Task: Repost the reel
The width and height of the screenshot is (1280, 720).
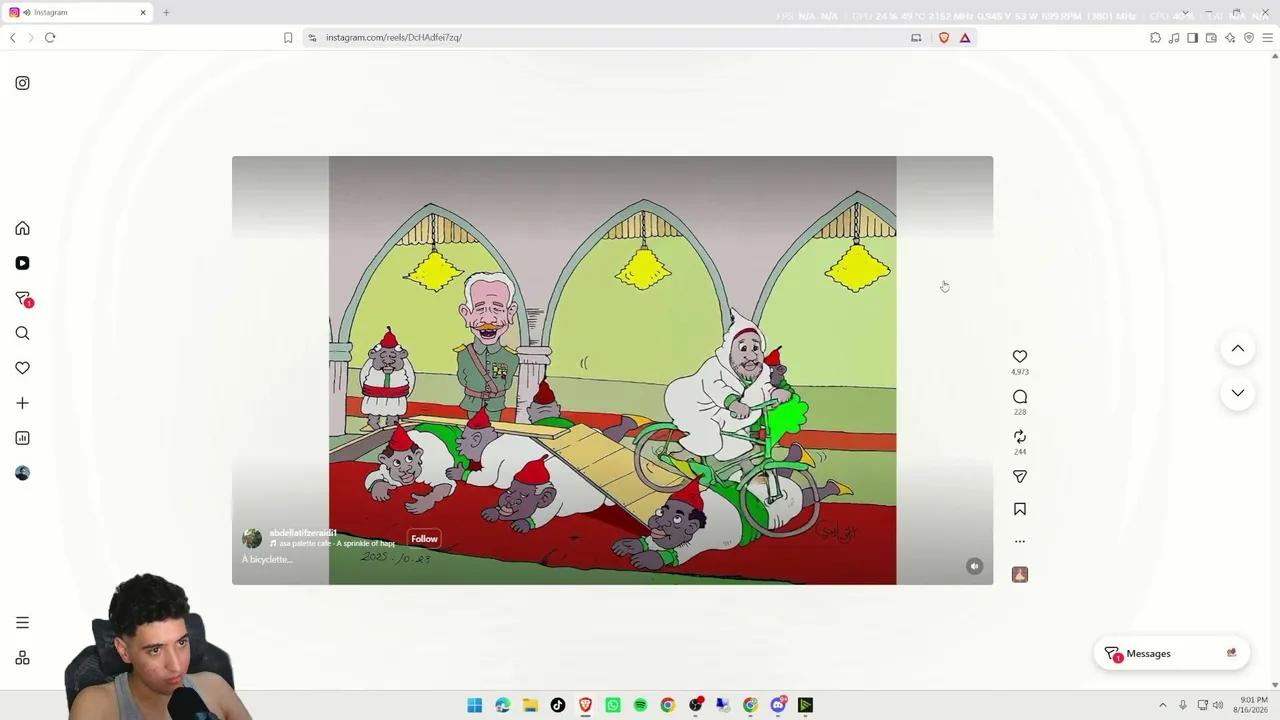Action: [1020, 437]
